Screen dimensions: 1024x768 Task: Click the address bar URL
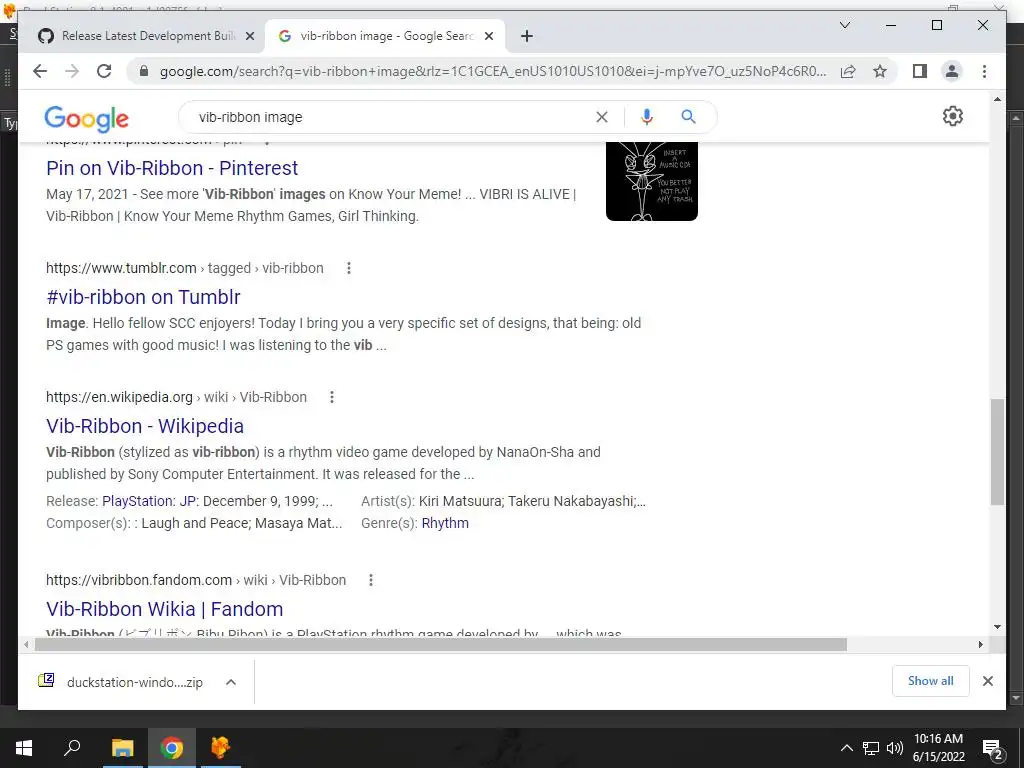[492, 71]
